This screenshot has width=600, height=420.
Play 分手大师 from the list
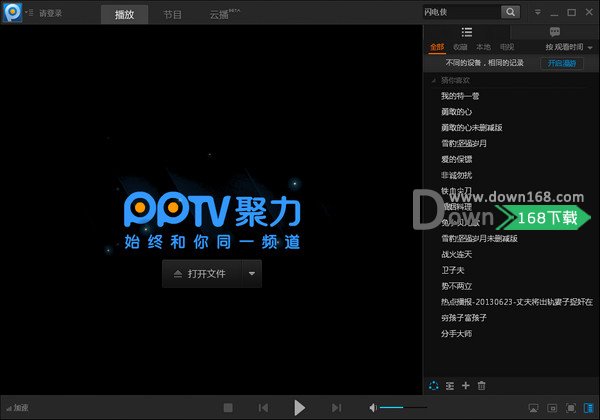(x=457, y=334)
